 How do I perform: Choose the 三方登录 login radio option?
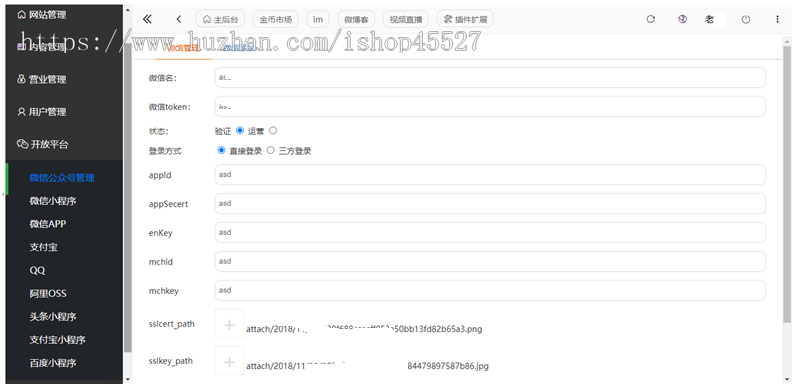pyautogui.click(x=271, y=150)
